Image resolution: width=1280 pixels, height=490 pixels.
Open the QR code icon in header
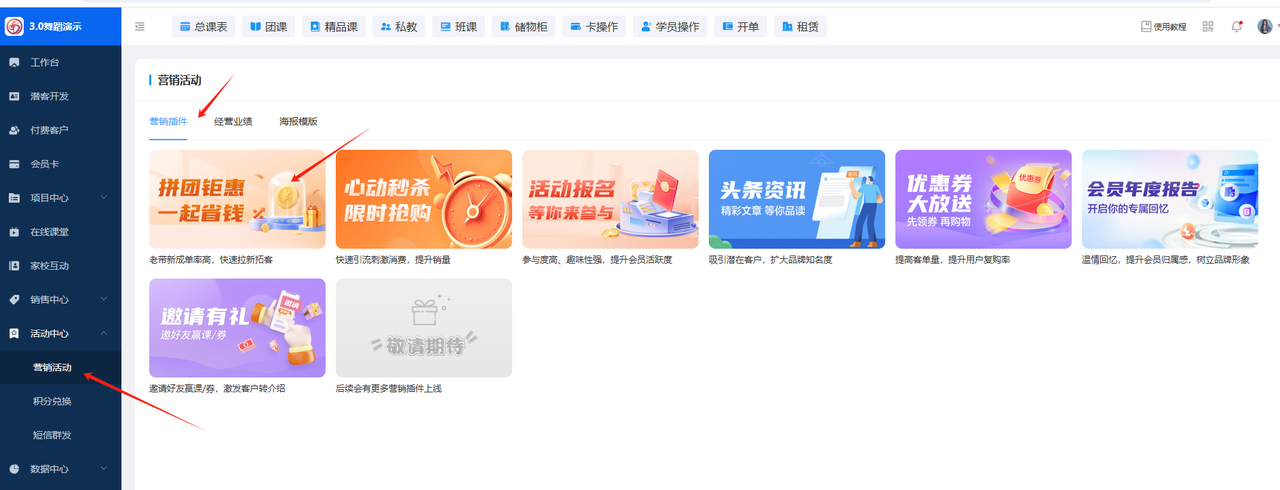click(x=1208, y=27)
